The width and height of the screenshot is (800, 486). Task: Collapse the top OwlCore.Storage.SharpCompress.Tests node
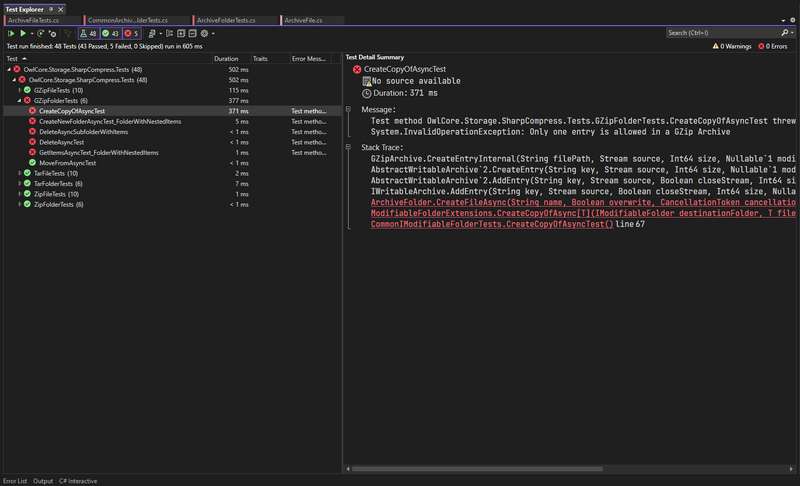coord(9,69)
